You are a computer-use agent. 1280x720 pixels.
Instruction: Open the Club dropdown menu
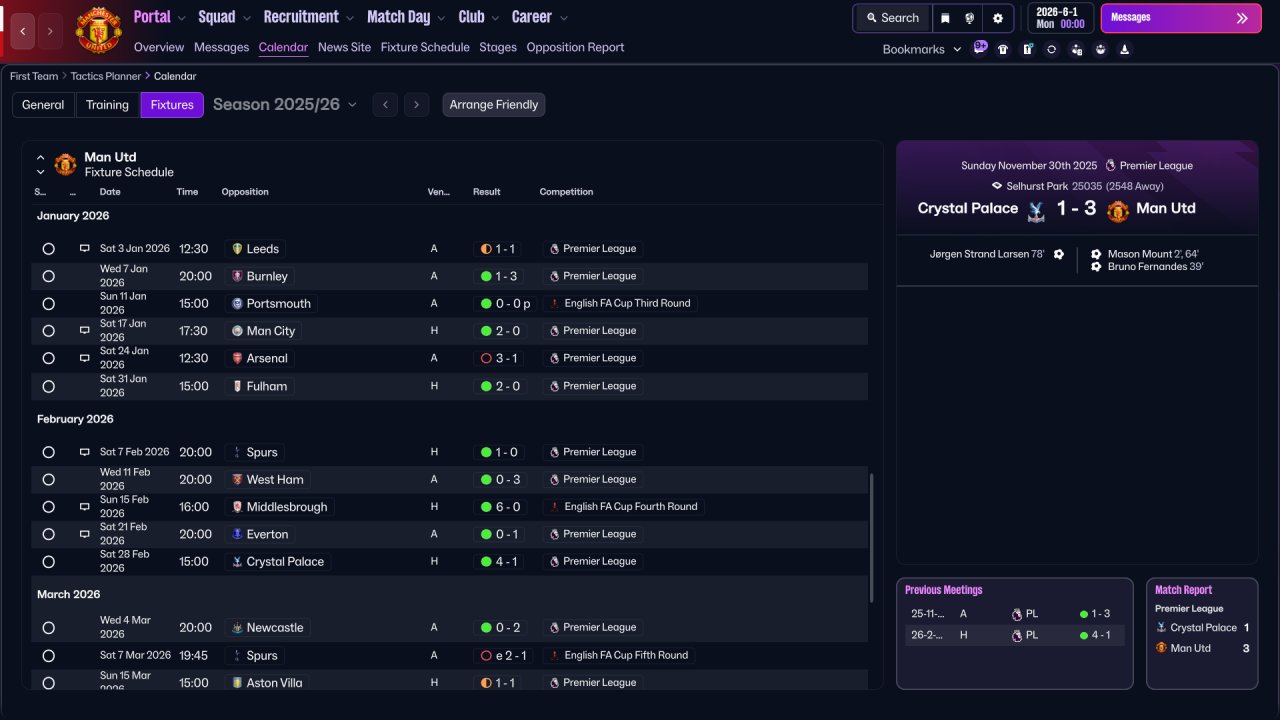coord(478,17)
